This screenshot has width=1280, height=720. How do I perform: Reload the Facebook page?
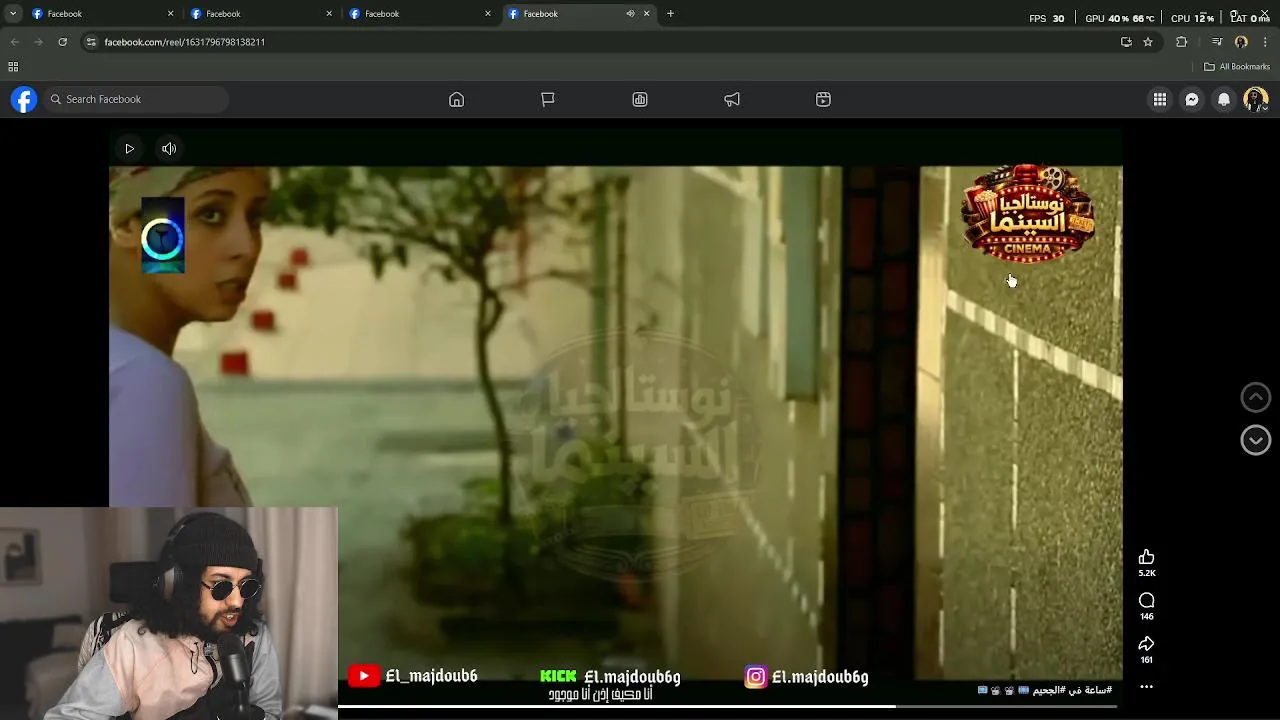coord(62,42)
